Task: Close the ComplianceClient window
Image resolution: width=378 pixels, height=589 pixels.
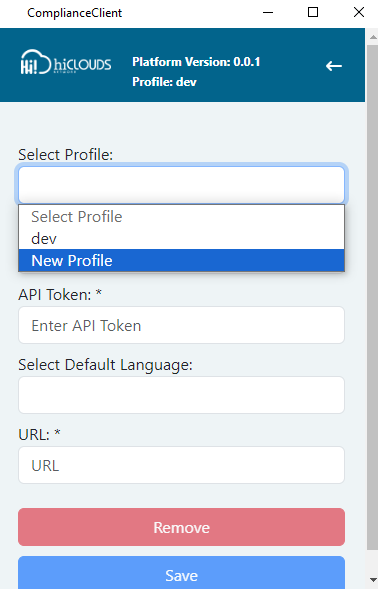Action: [x=358, y=12]
